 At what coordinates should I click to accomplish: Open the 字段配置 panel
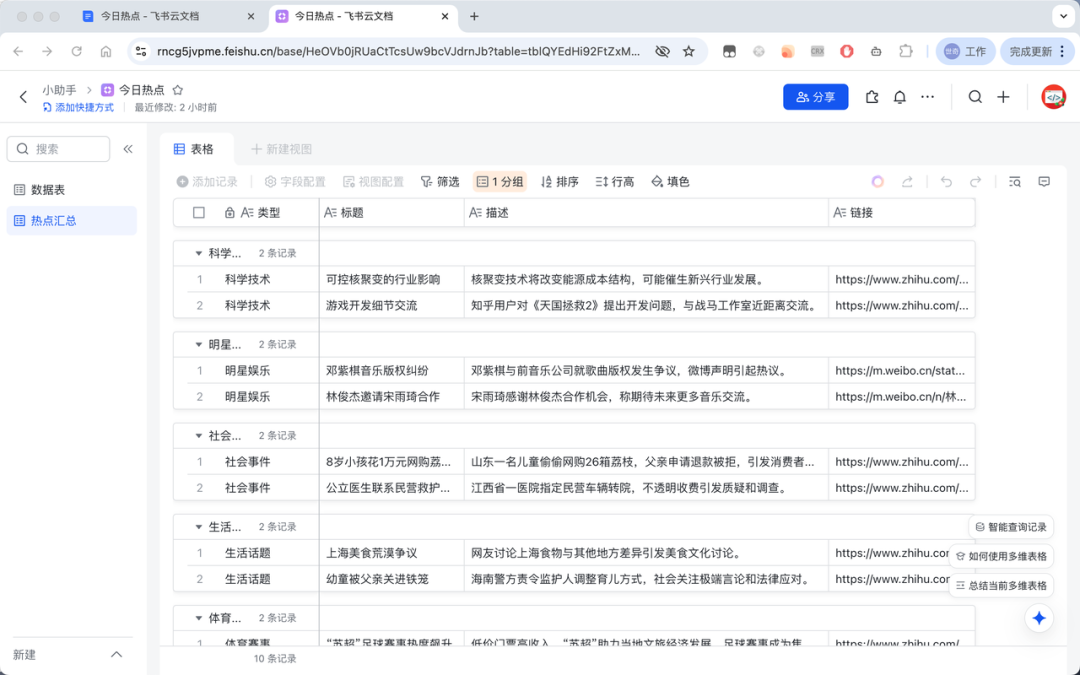[298, 181]
